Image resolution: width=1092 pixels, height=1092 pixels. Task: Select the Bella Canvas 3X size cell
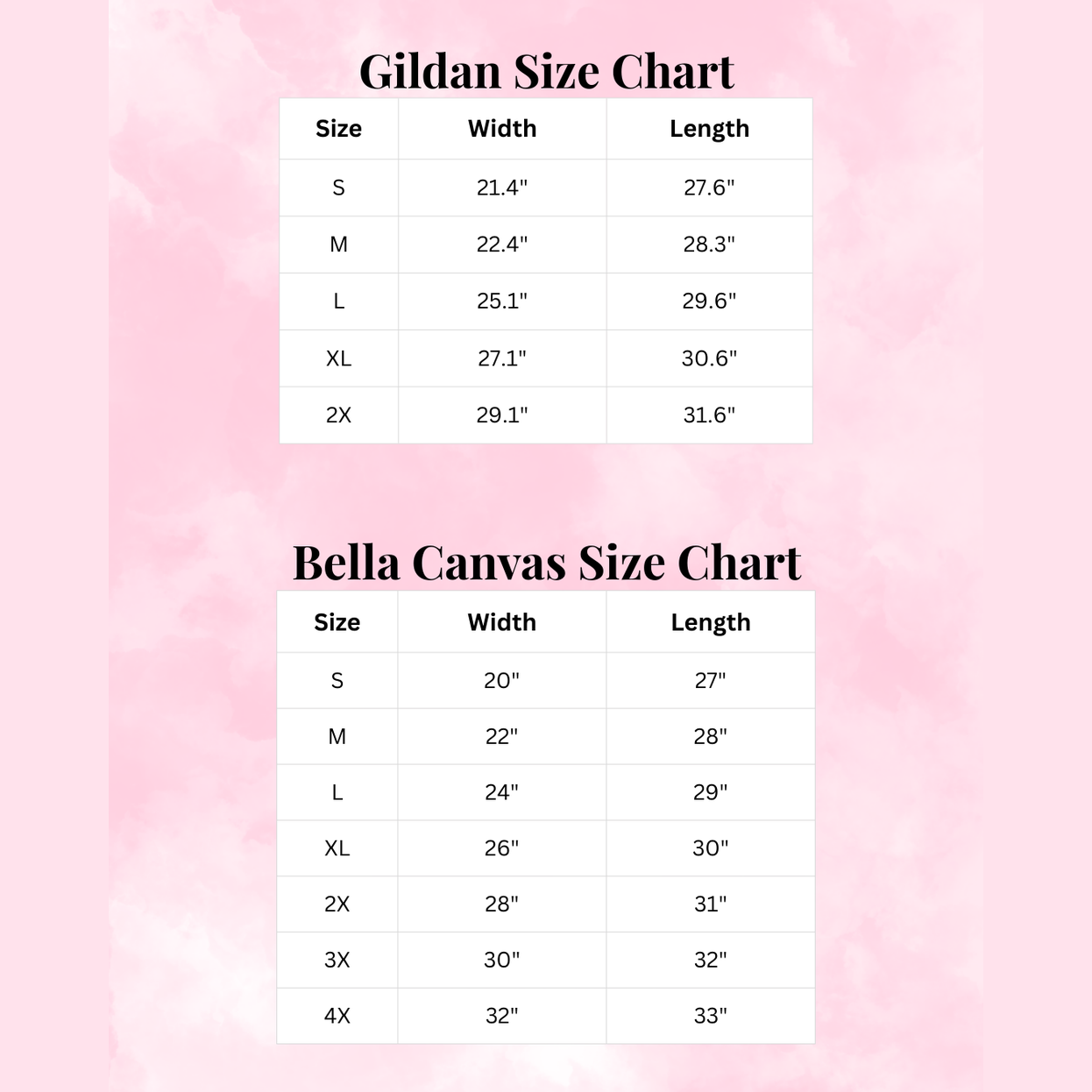coord(337,961)
